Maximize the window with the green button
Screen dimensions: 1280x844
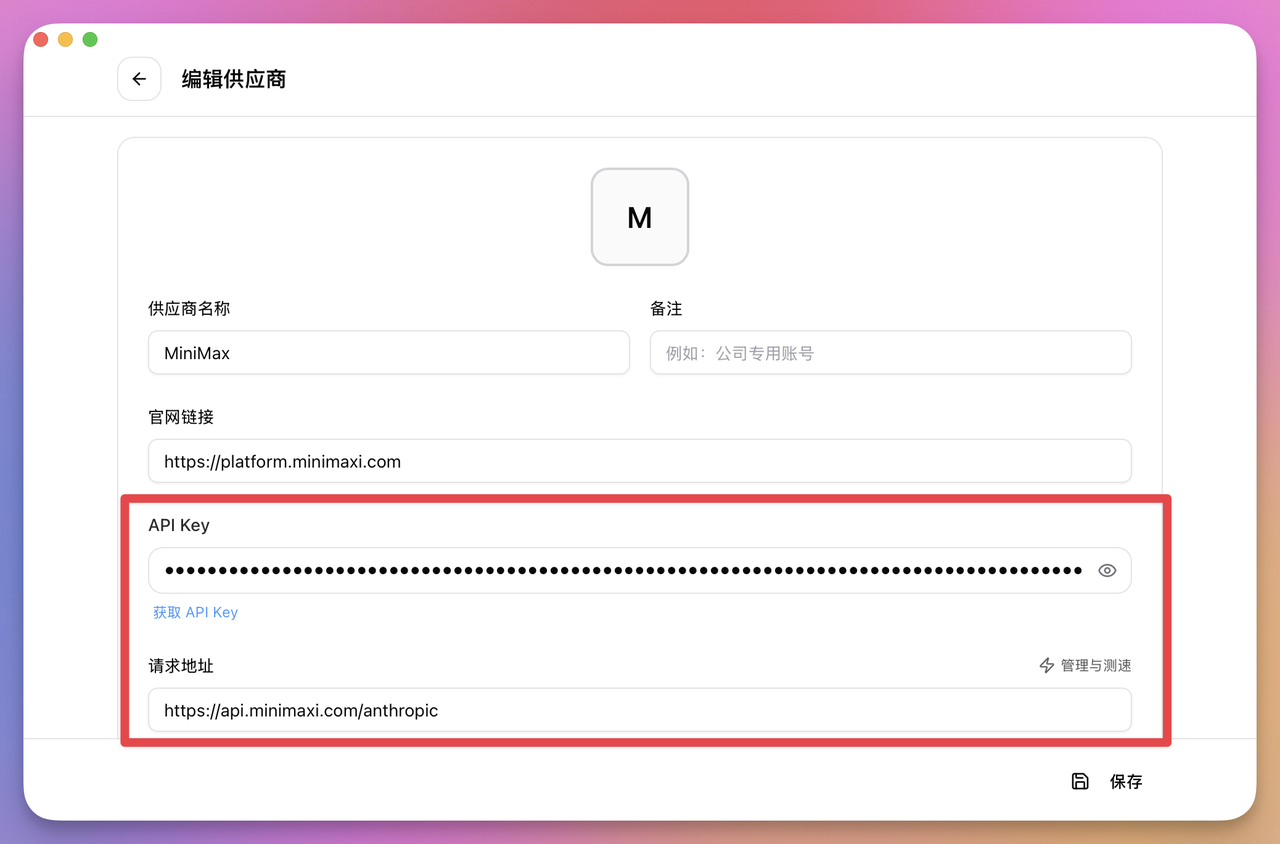pyautogui.click(x=90, y=39)
